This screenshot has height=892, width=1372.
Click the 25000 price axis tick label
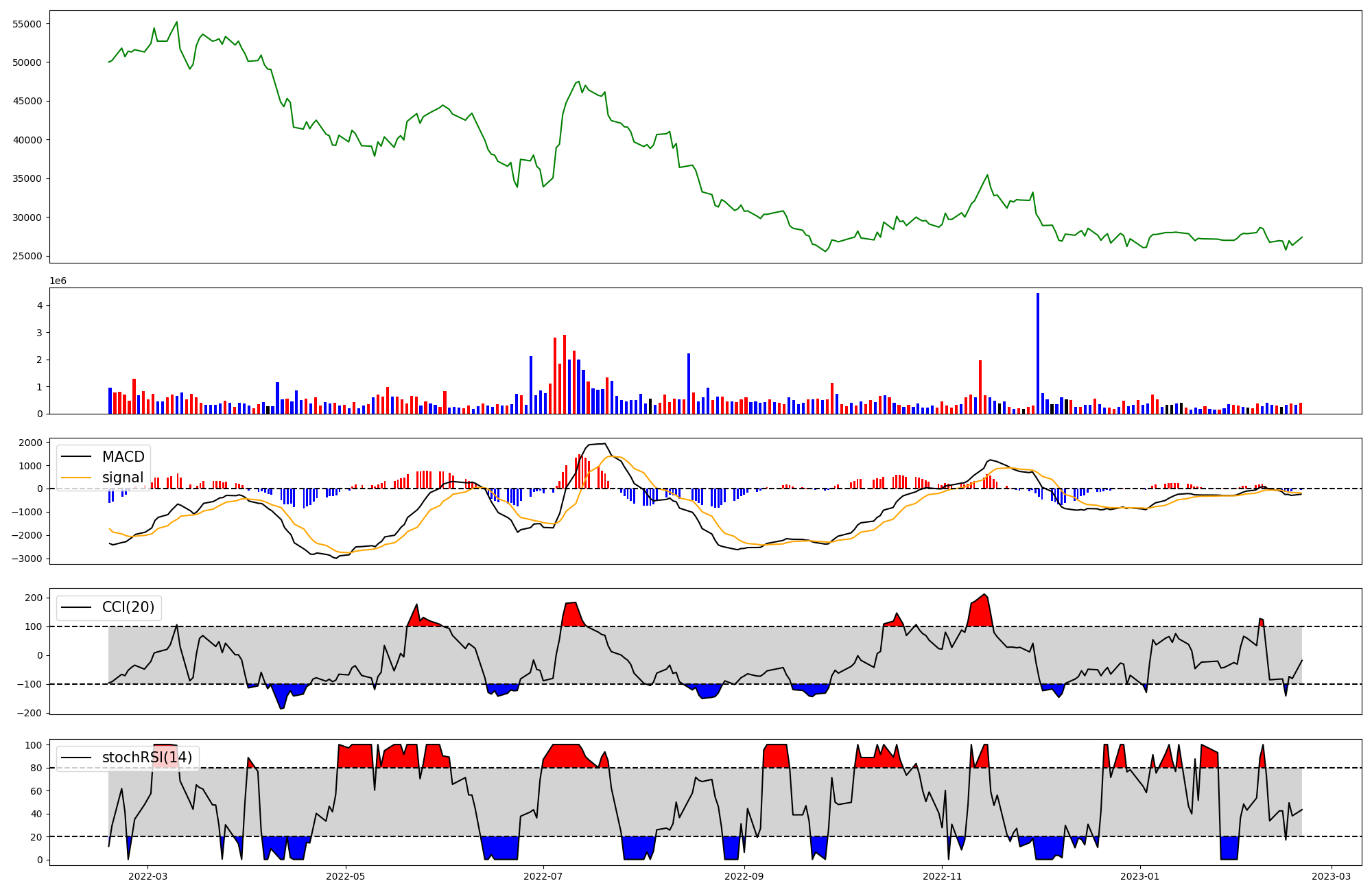point(27,257)
